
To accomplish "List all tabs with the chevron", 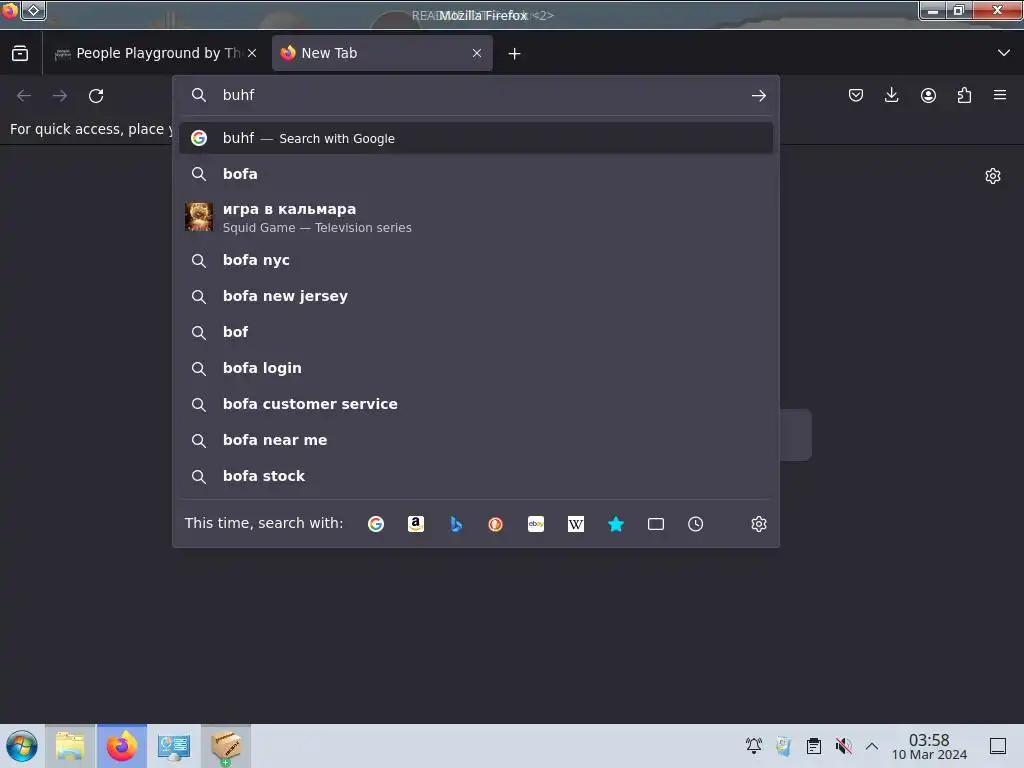I will pyautogui.click(x=1004, y=53).
